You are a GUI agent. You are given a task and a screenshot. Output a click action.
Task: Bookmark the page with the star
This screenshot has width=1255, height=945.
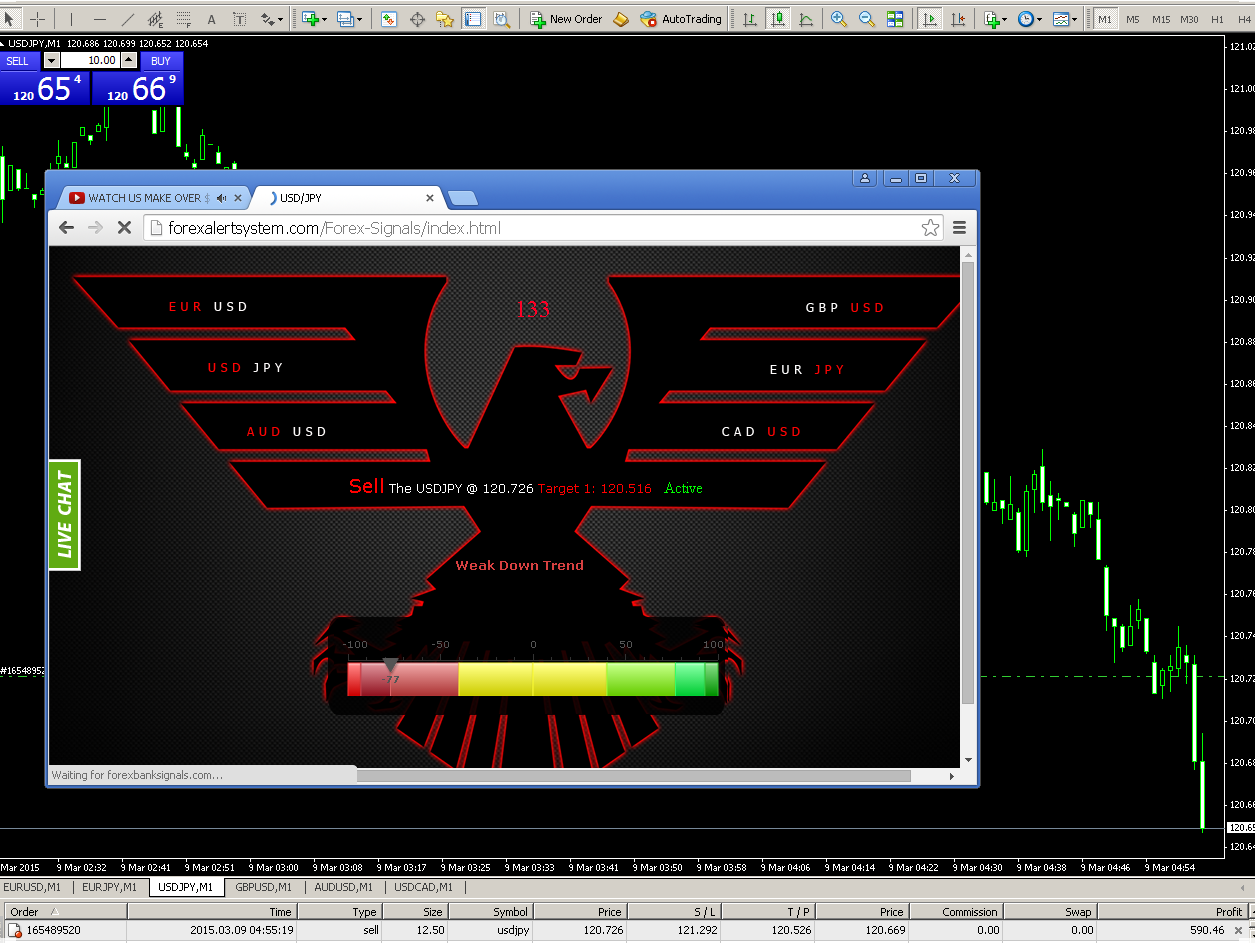coord(930,228)
